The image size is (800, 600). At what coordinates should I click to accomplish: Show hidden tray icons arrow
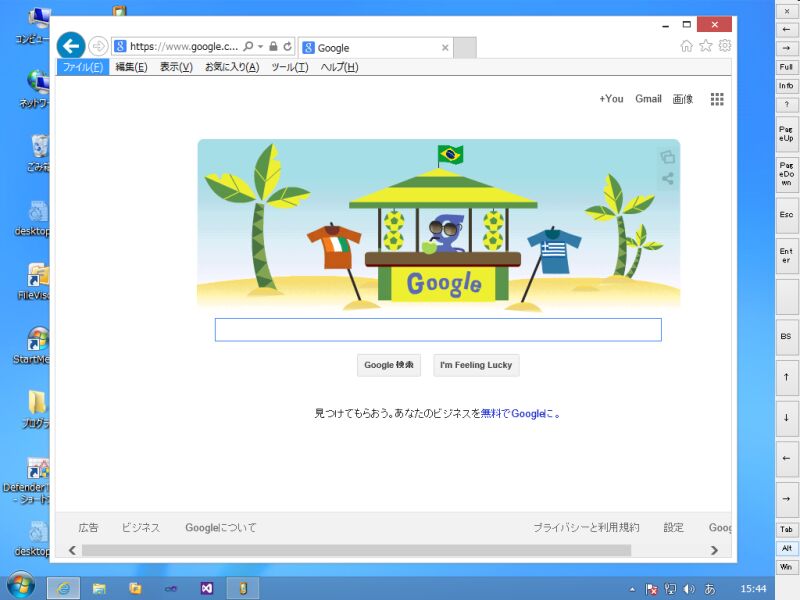632,589
